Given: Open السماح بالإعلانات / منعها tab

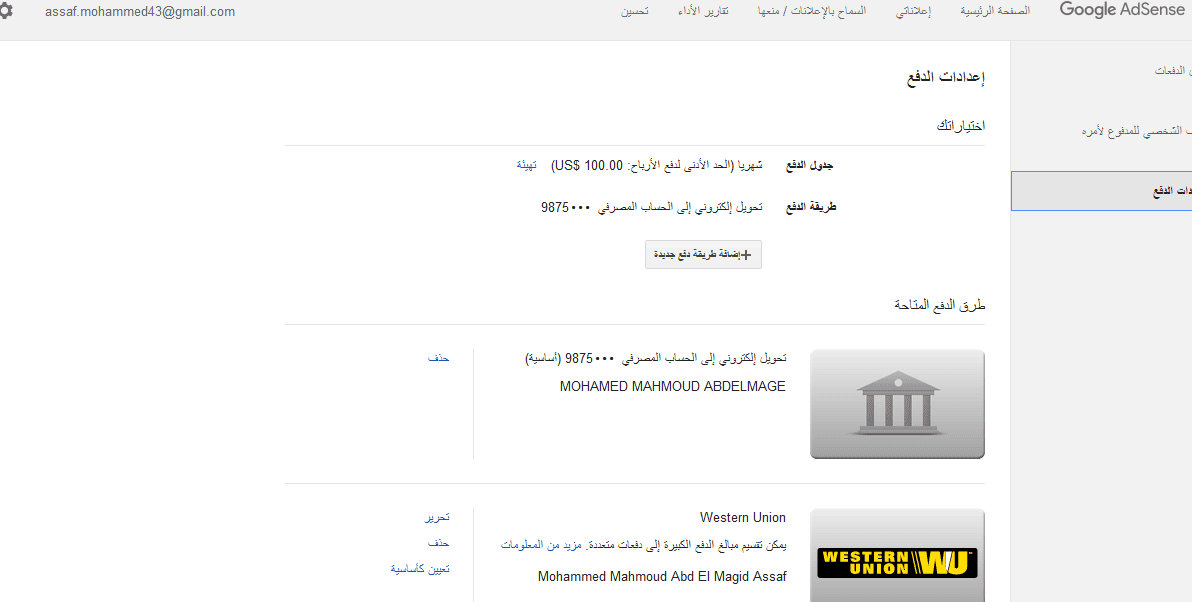Looking at the screenshot, I should (812, 11).
